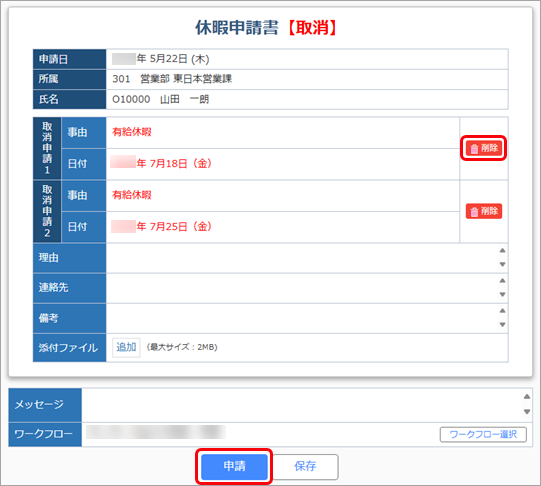Image resolution: width=541 pixels, height=486 pixels.
Task: Click 追加 to attach a file
Action: point(126,347)
